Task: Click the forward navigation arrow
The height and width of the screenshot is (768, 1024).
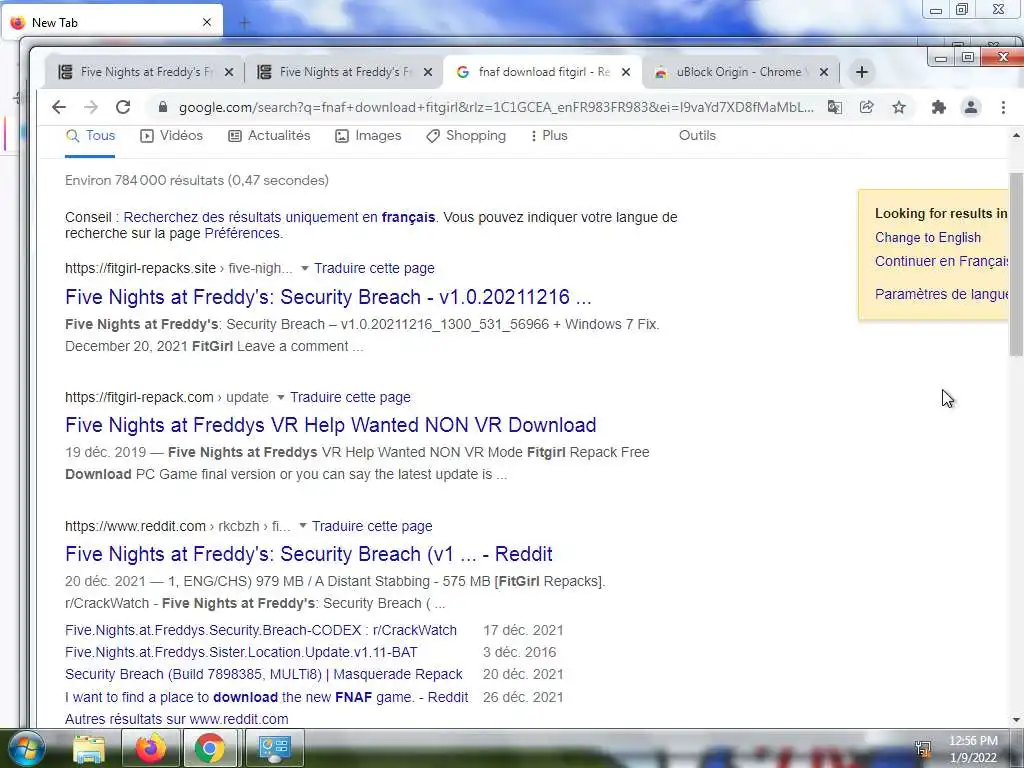Action: pos(91,107)
